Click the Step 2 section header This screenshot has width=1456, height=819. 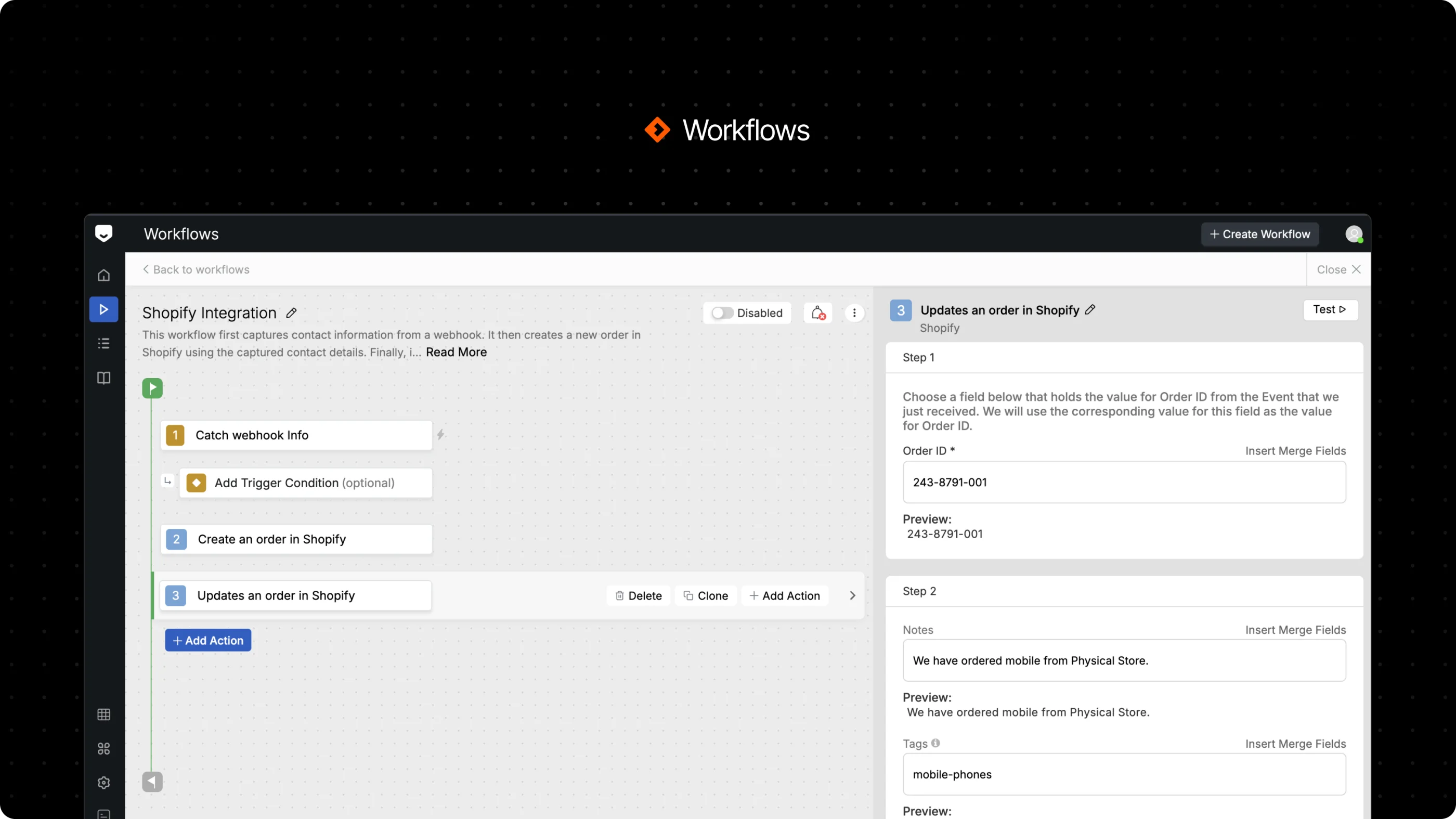[1124, 591]
